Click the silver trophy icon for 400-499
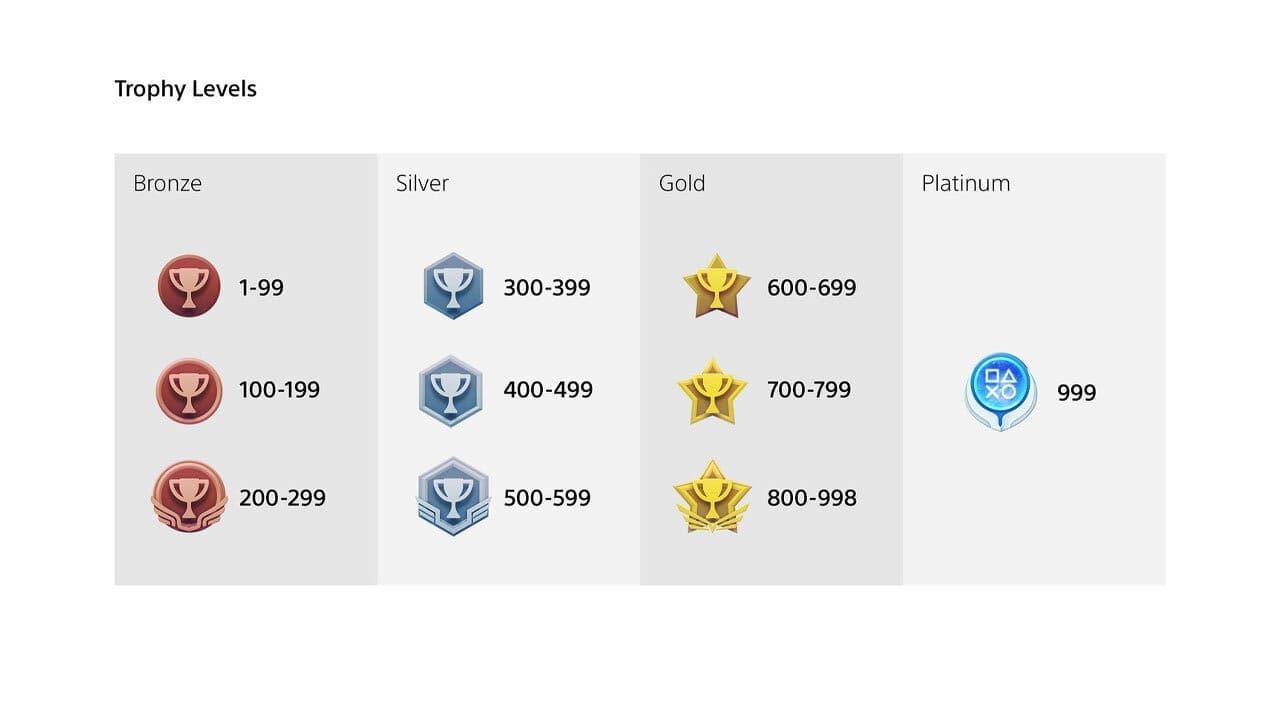Screen dimensions: 1280x720 click(x=451, y=390)
